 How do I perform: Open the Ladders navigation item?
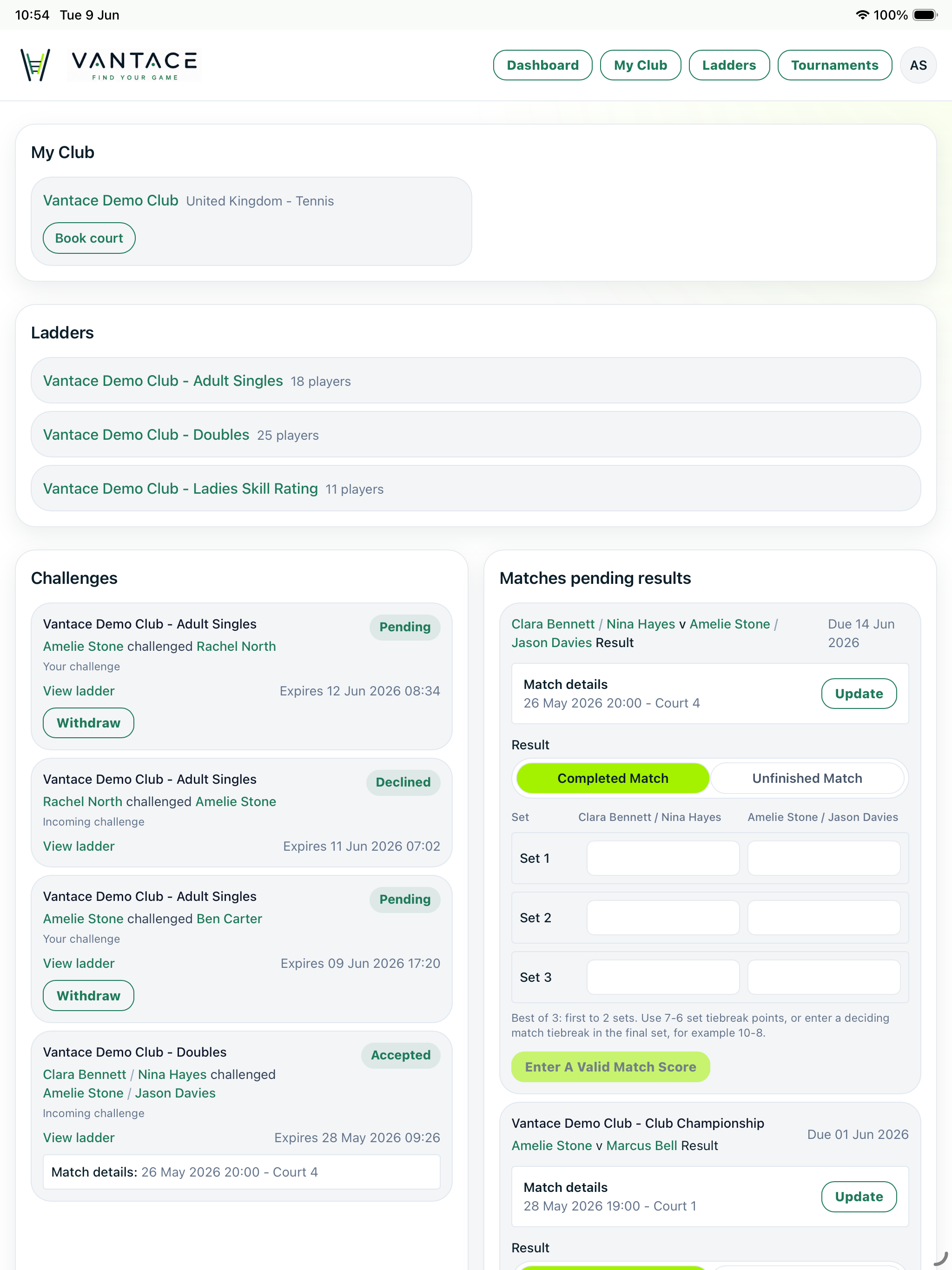coord(728,66)
